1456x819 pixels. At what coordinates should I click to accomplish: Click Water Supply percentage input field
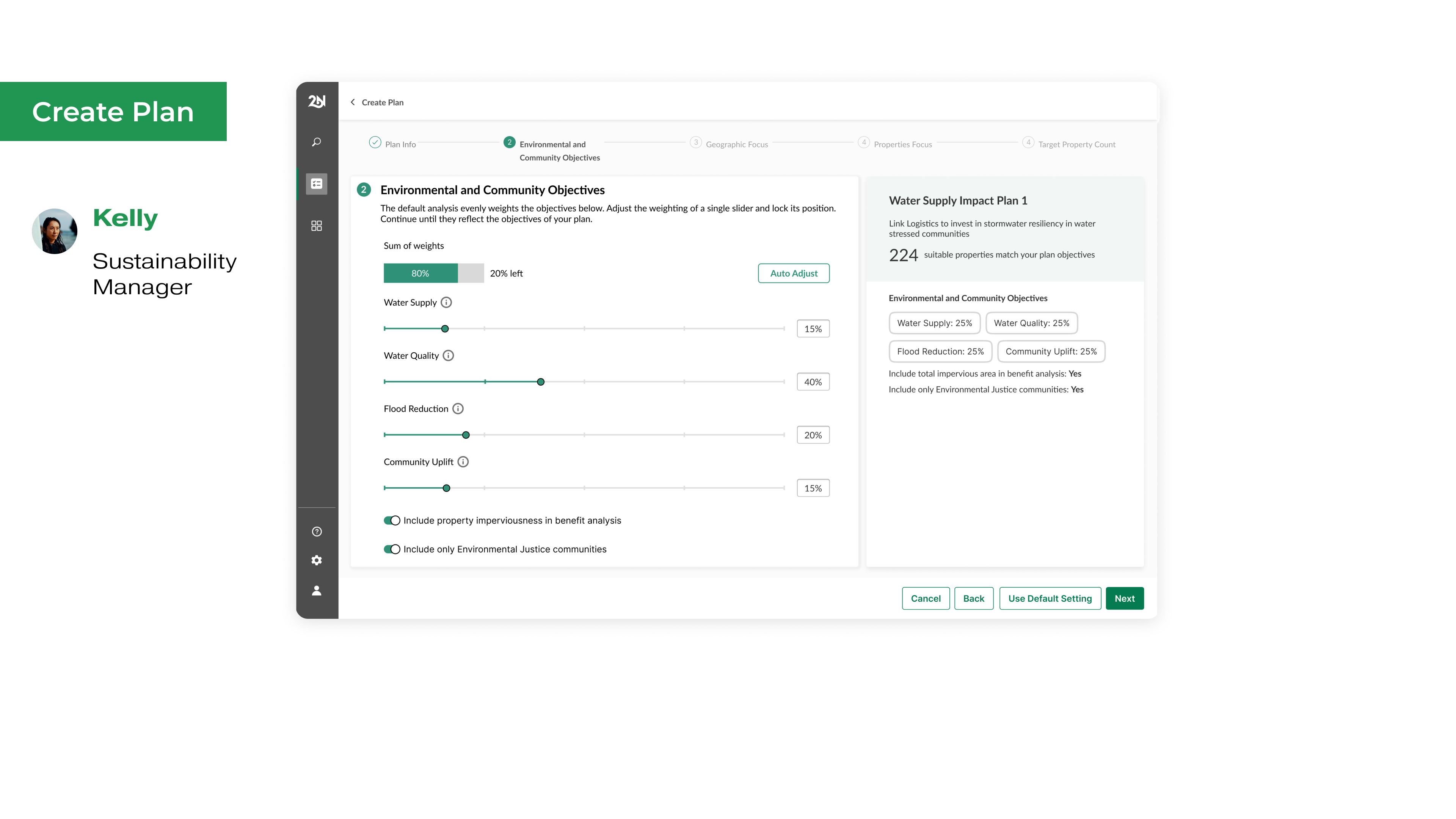click(x=813, y=329)
